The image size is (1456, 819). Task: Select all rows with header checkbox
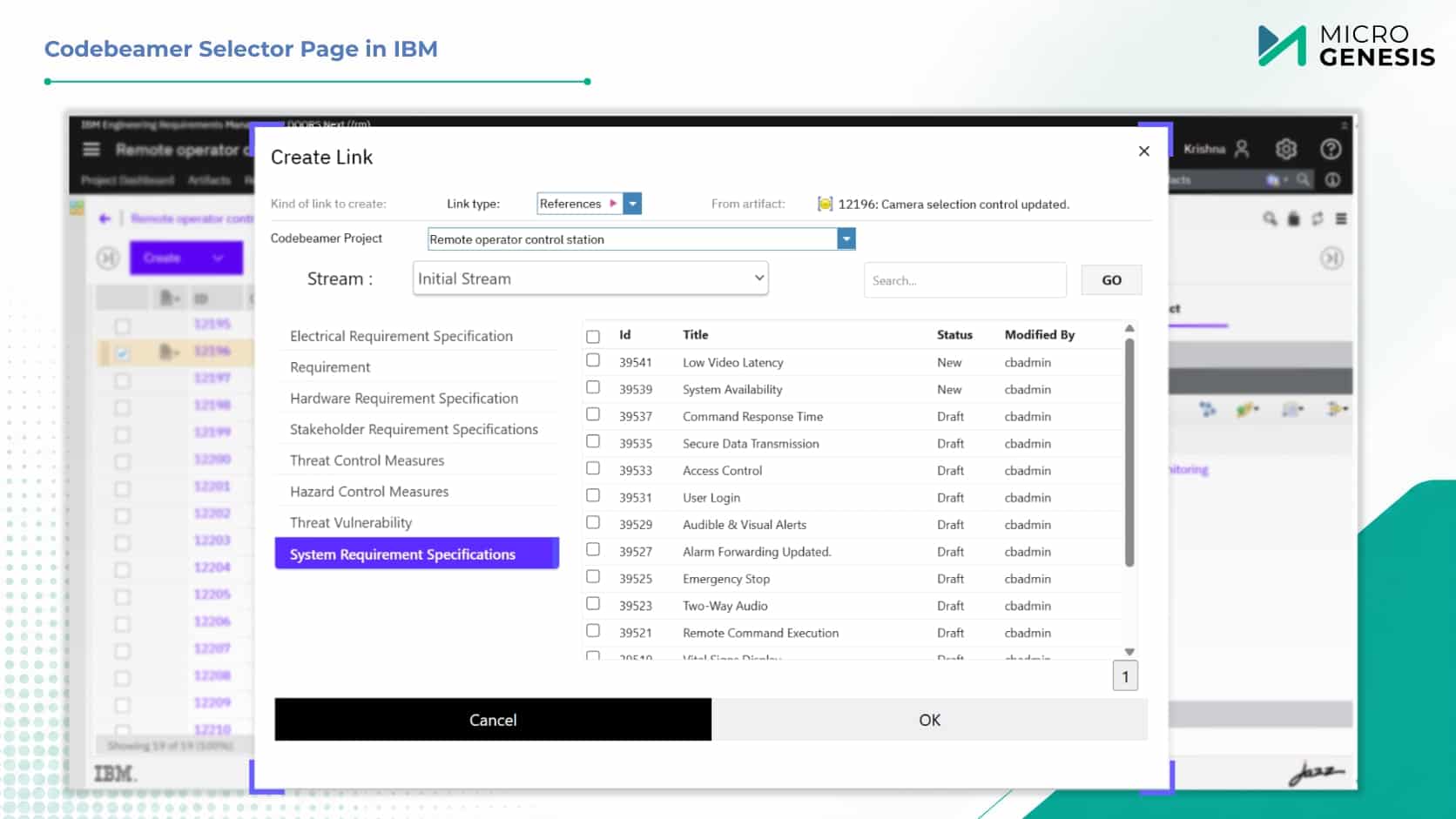[x=593, y=337]
